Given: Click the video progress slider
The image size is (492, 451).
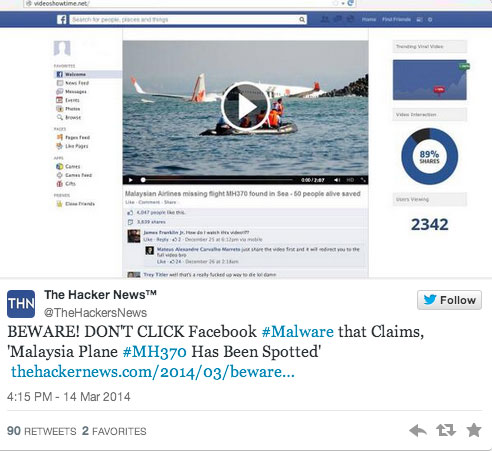Looking at the screenshot, I should tap(217, 180).
